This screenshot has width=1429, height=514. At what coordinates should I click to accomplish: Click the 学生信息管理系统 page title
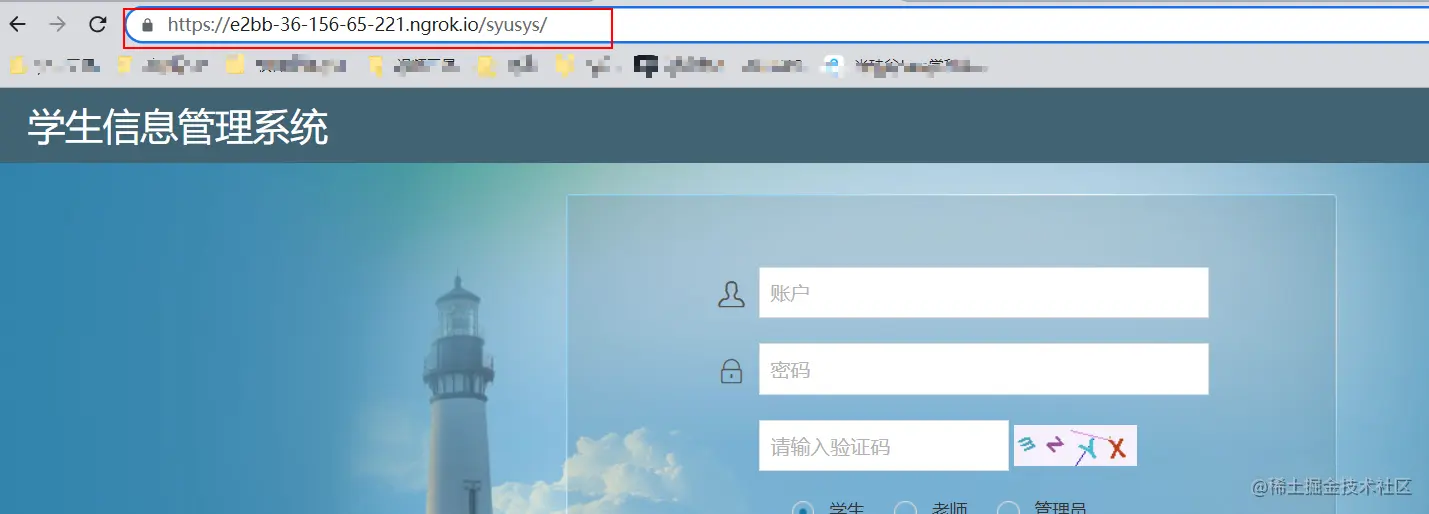178,128
